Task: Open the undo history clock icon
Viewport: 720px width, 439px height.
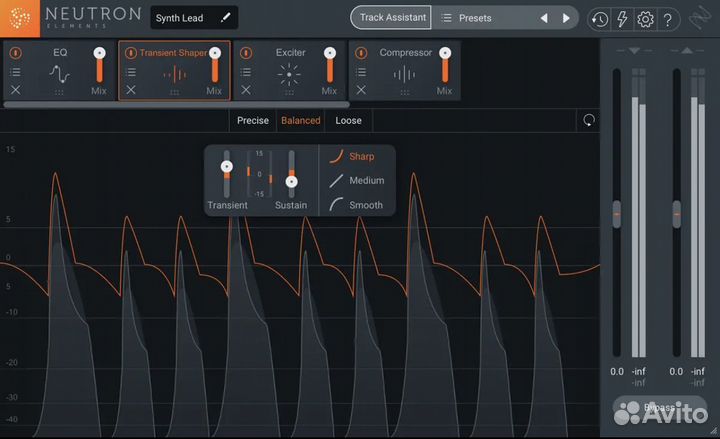Action: coord(600,19)
